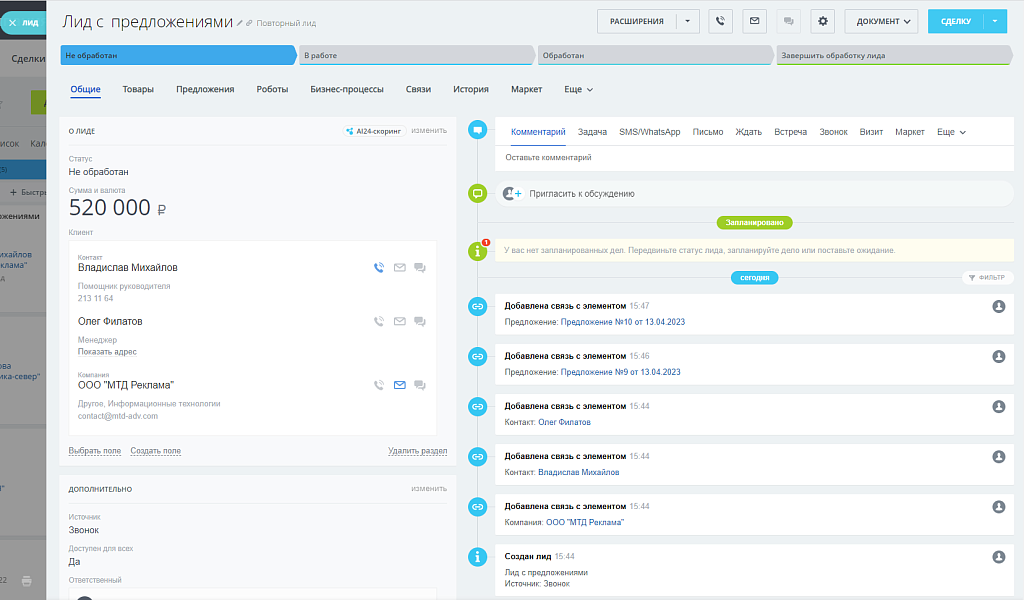Viewport: 1024px width, 600px height.
Task: Open chat with Олег Филатов via messenger icon
Action: tap(420, 321)
